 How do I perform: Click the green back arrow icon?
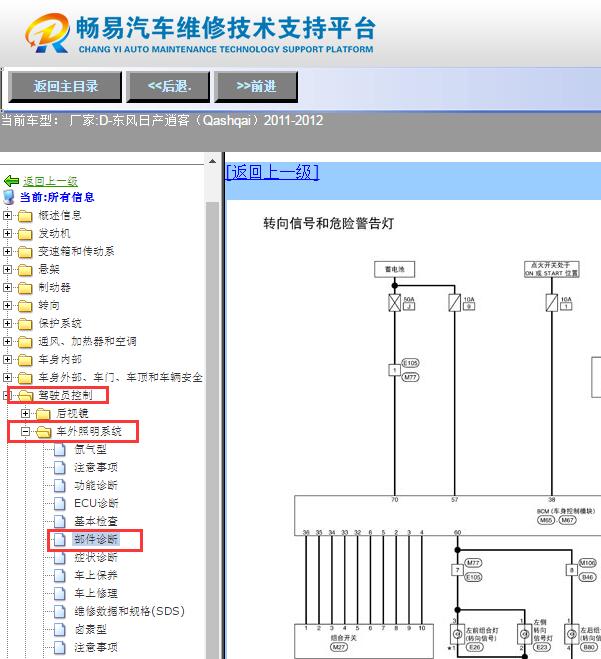pos(11,181)
